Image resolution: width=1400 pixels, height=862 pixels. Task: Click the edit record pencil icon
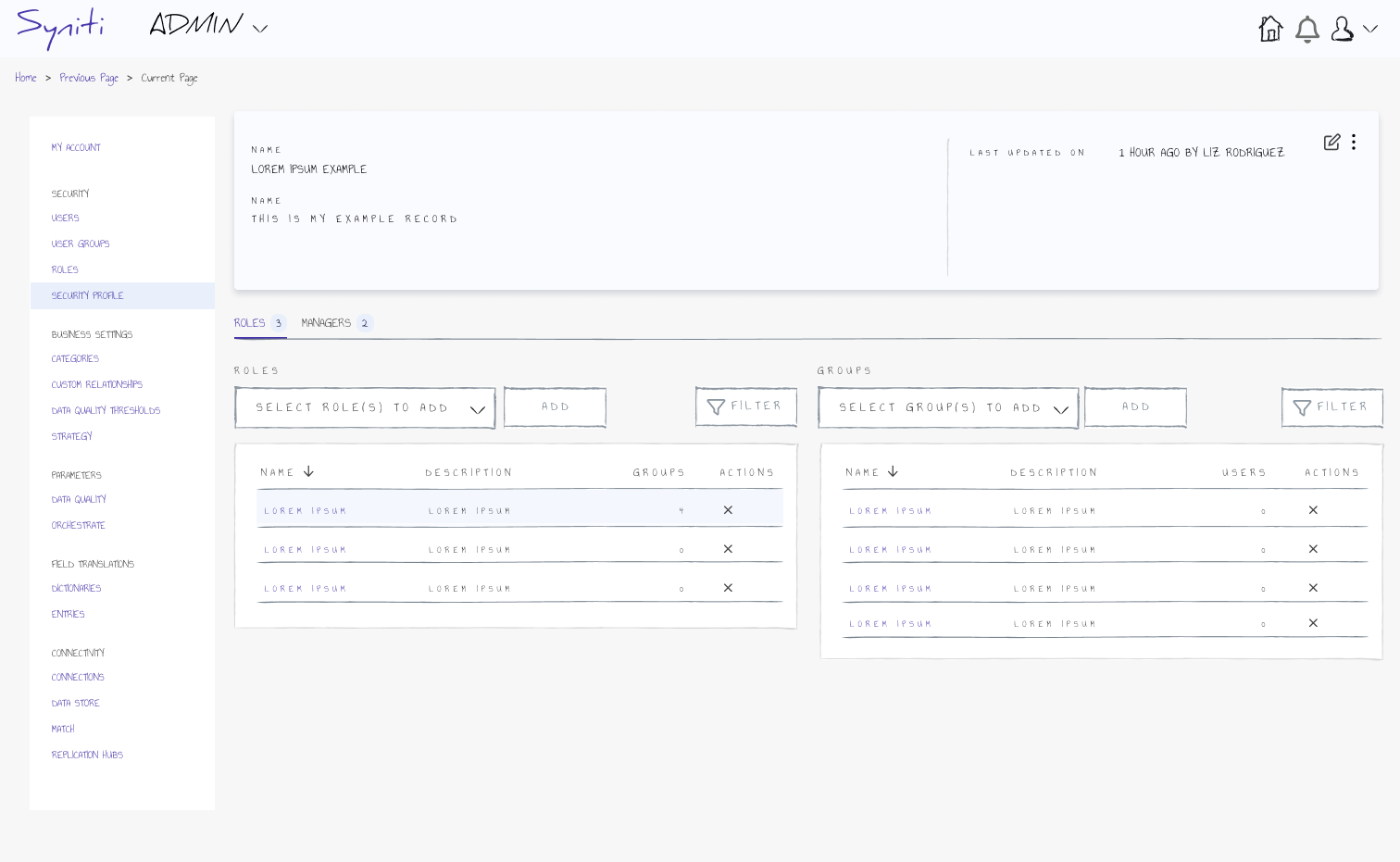(1331, 142)
